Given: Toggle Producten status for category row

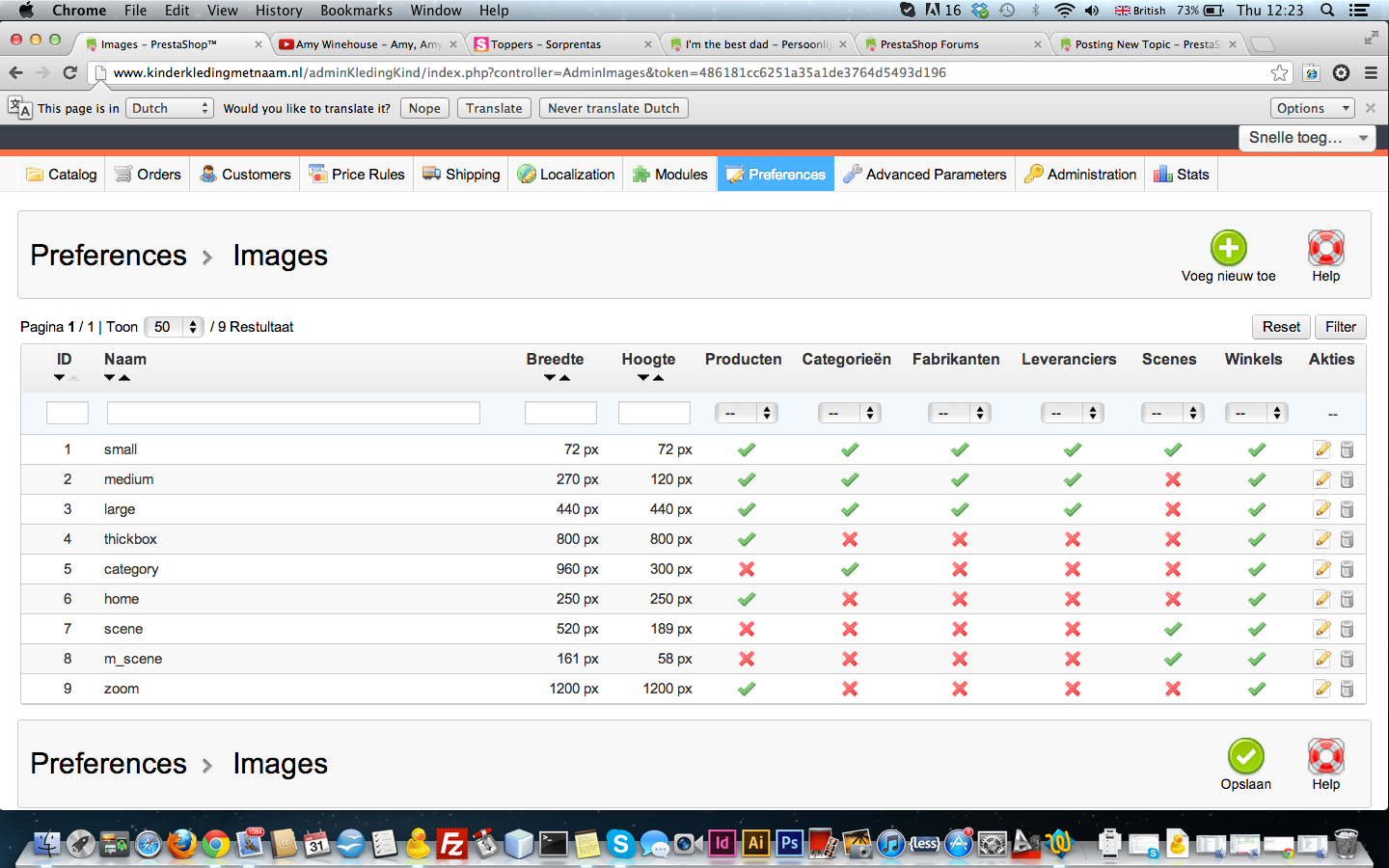Looking at the screenshot, I should pos(747,569).
